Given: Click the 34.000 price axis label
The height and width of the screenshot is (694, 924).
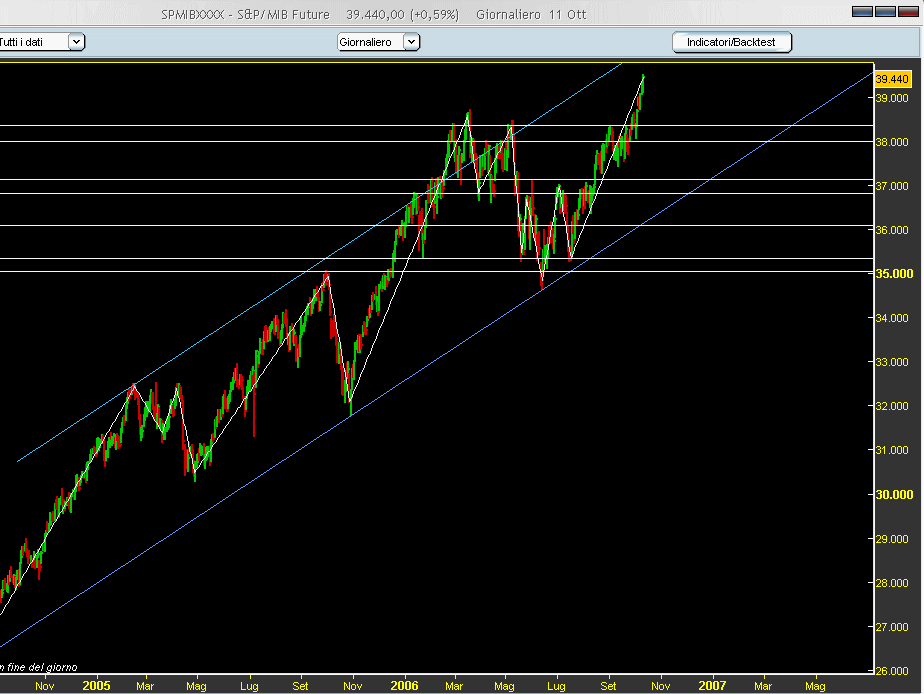Looking at the screenshot, I should coord(892,318).
